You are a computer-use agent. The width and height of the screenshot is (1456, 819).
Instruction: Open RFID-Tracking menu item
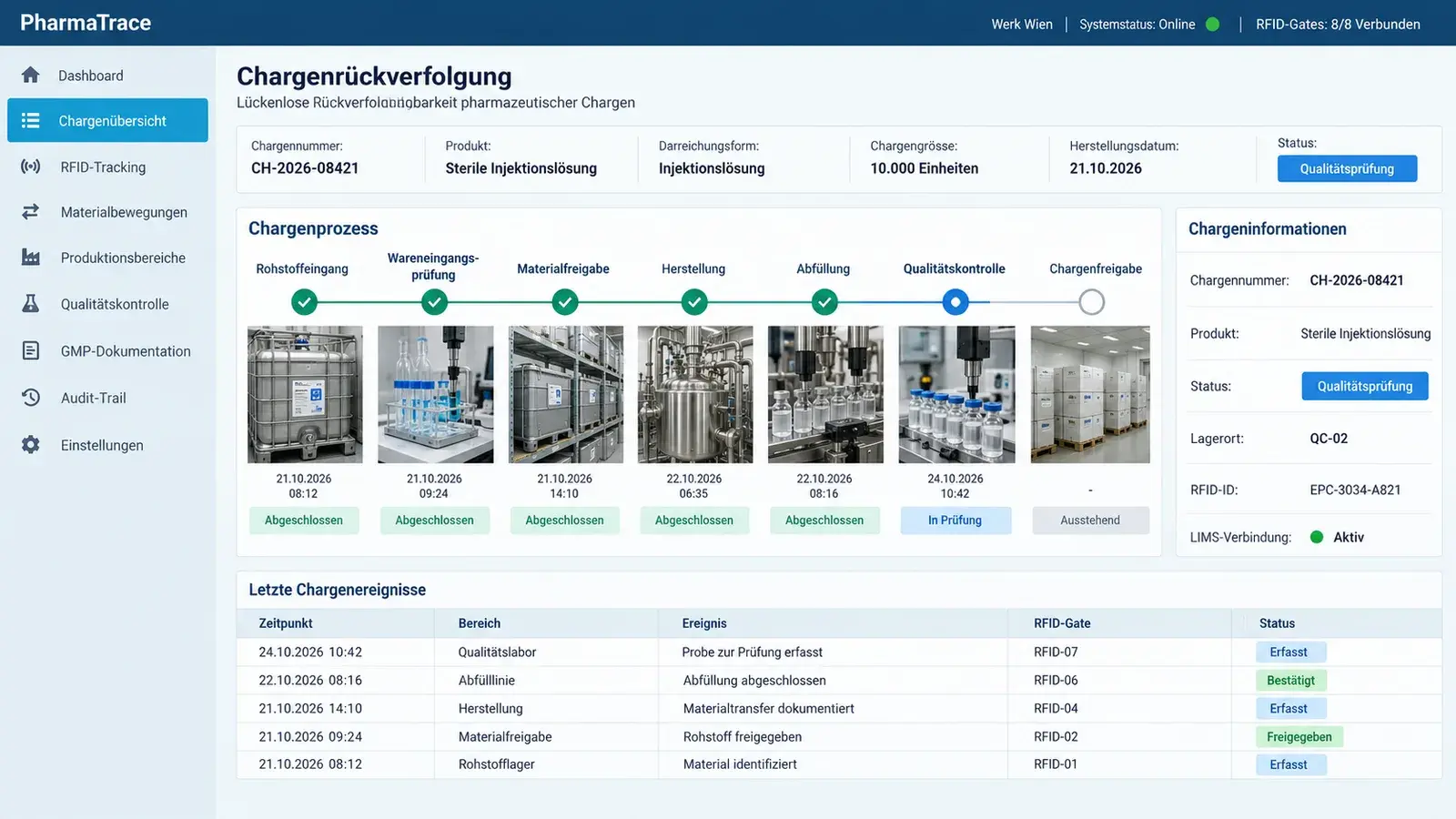[107, 167]
